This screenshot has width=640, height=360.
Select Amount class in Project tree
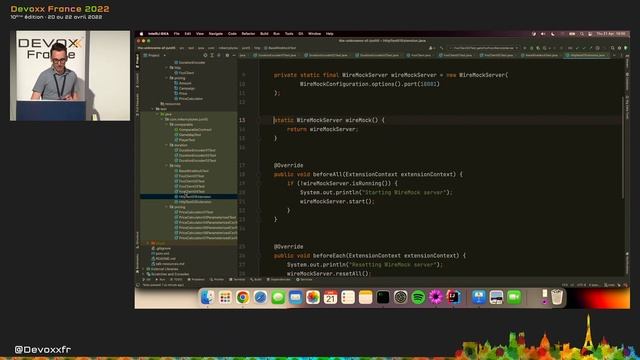pos(182,83)
